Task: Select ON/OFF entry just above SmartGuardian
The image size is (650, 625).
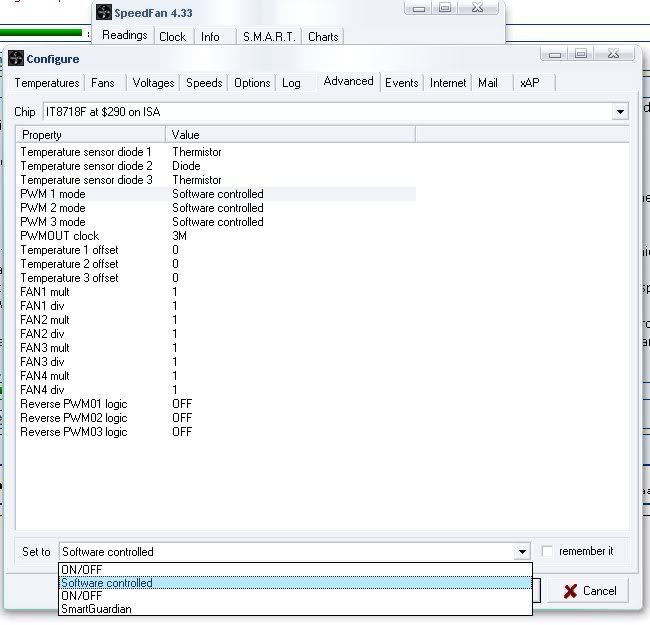Action: pyautogui.click(x=295, y=596)
